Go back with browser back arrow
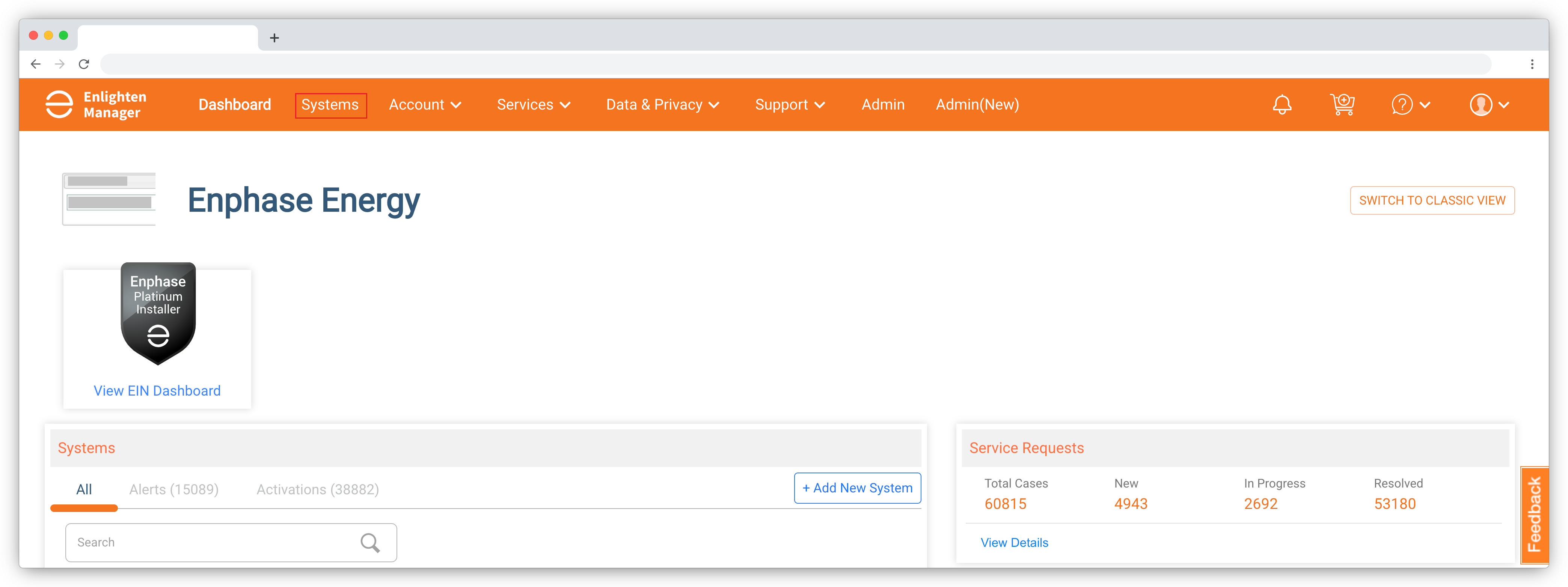The image size is (1568, 587). (35, 64)
